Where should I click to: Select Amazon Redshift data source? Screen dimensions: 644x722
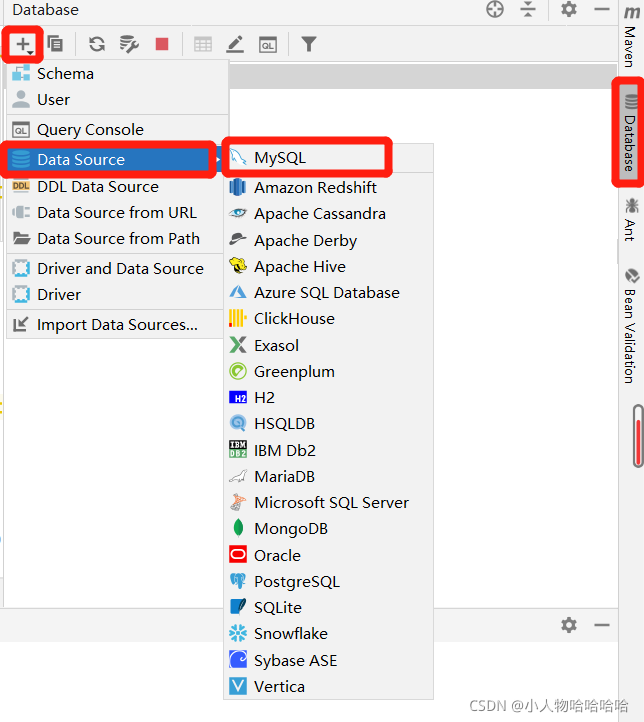329,188
